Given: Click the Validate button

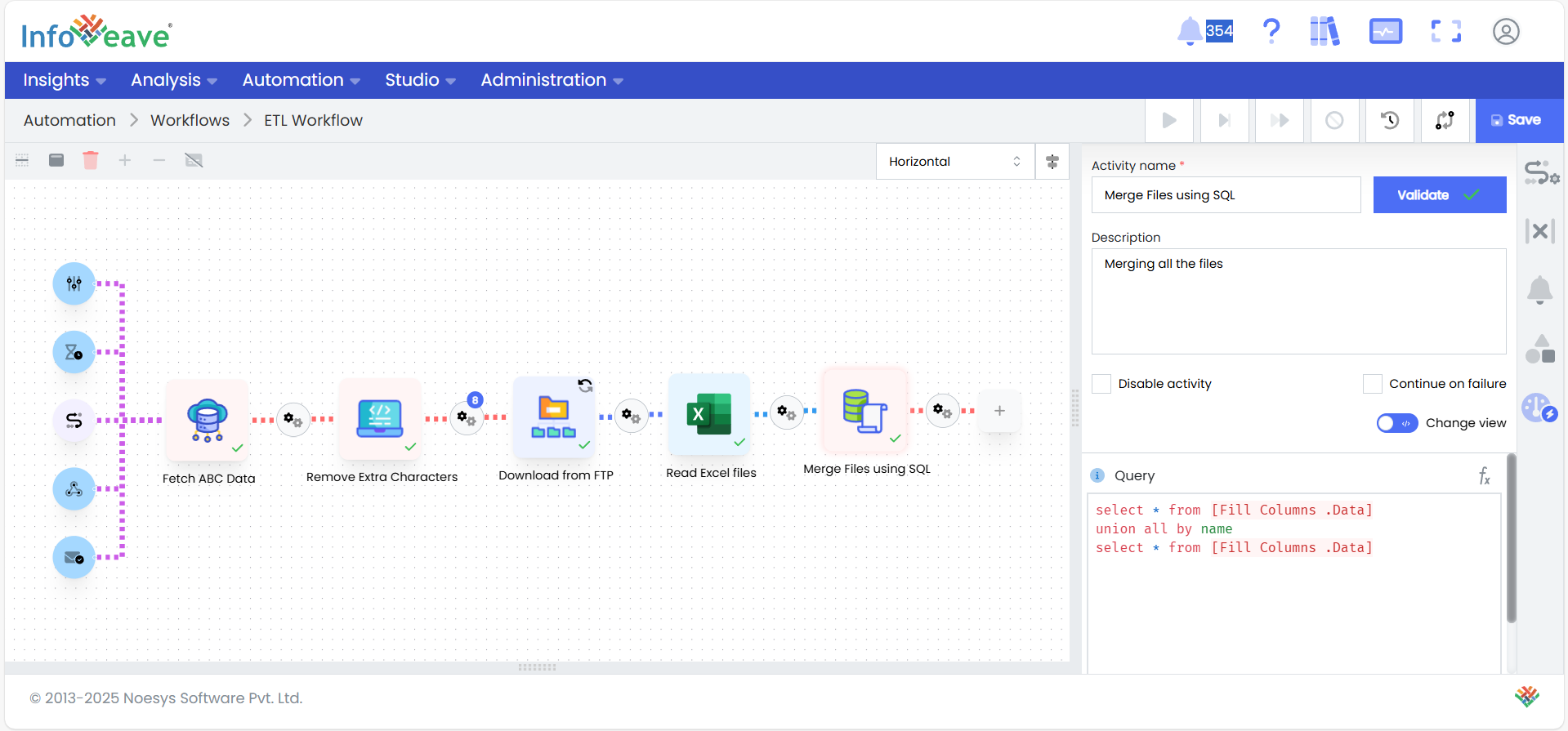Looking at the screenshot, I should pos(1439,195).
